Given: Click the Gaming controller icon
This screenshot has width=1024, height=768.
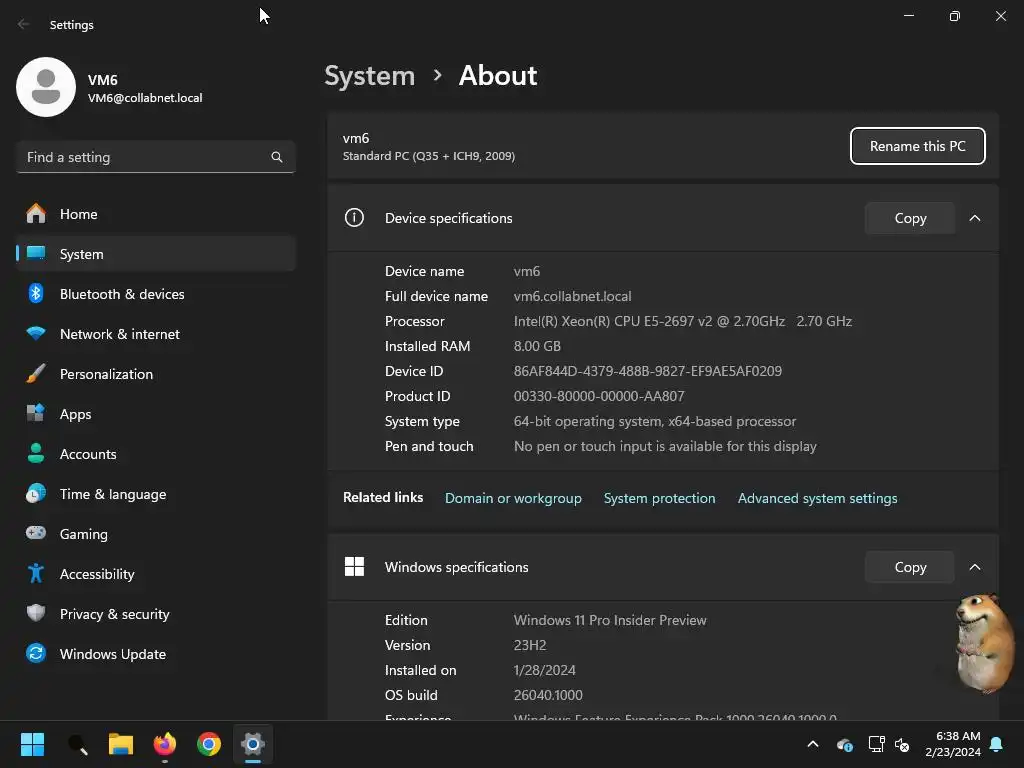Looking at the screenshot, I should point(36,533).
